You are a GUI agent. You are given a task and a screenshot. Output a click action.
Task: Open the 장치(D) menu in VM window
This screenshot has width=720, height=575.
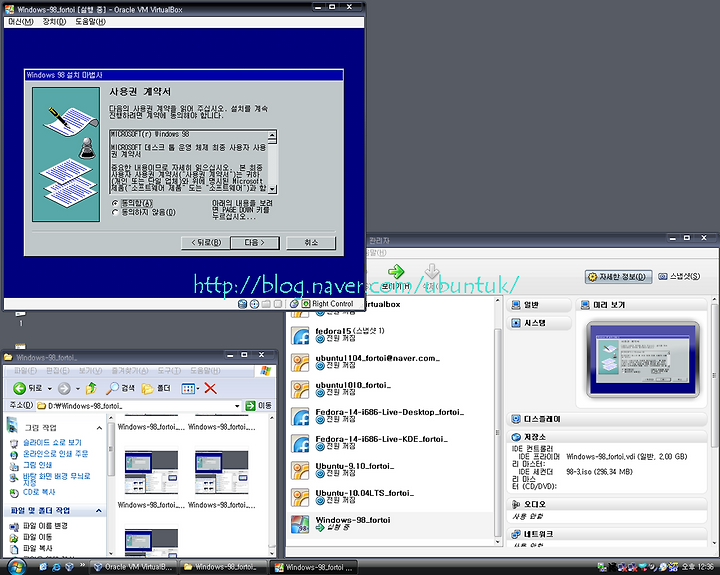[x=54, y=22]
